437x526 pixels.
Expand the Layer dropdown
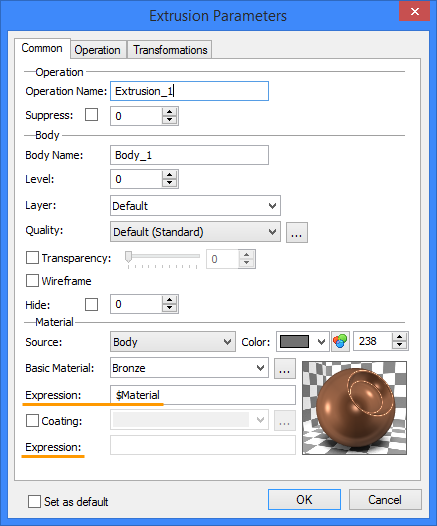(195, 206)
